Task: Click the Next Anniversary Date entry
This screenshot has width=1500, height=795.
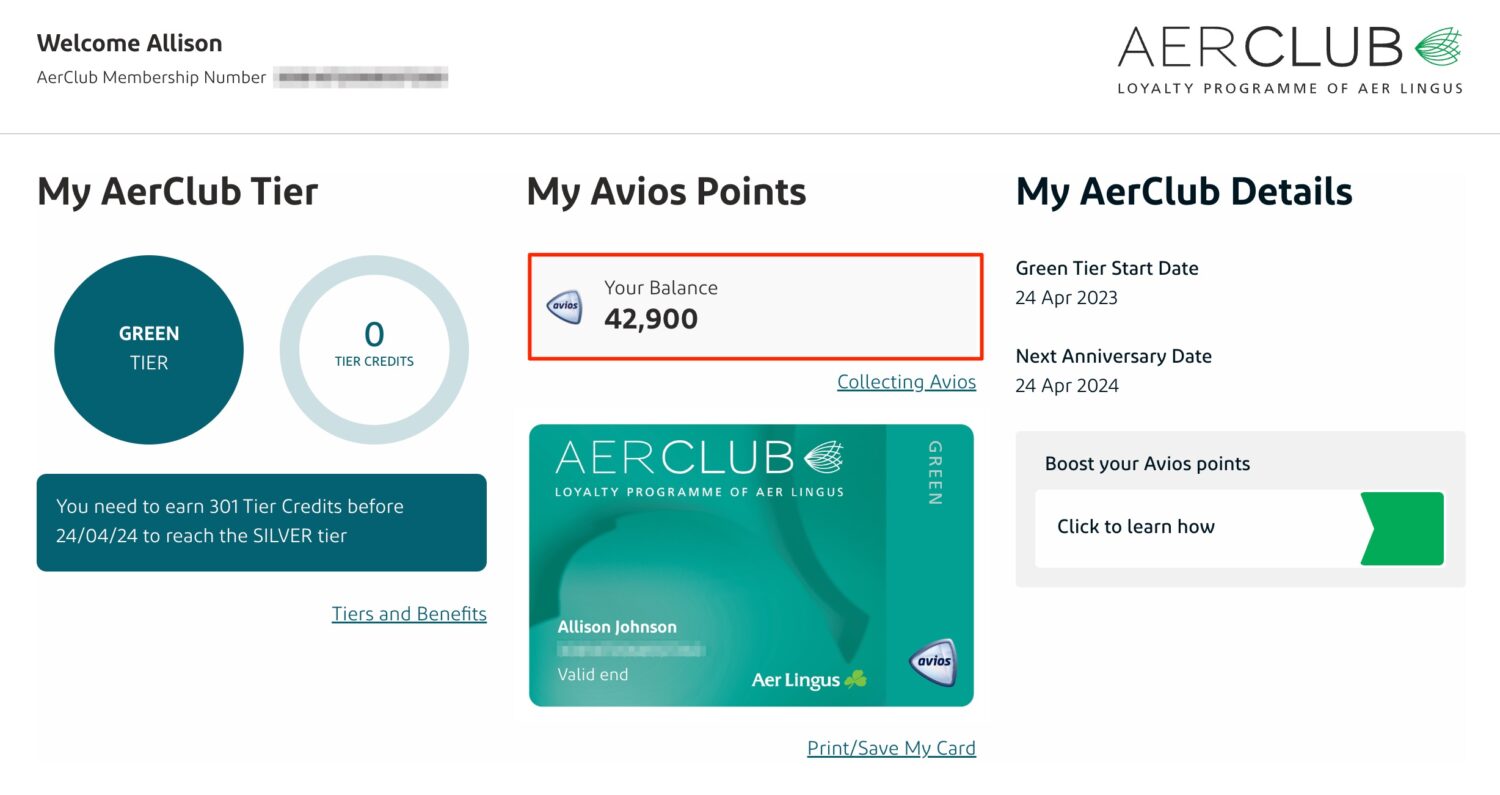Action: pyautogui.click(x=1113, y=355)
